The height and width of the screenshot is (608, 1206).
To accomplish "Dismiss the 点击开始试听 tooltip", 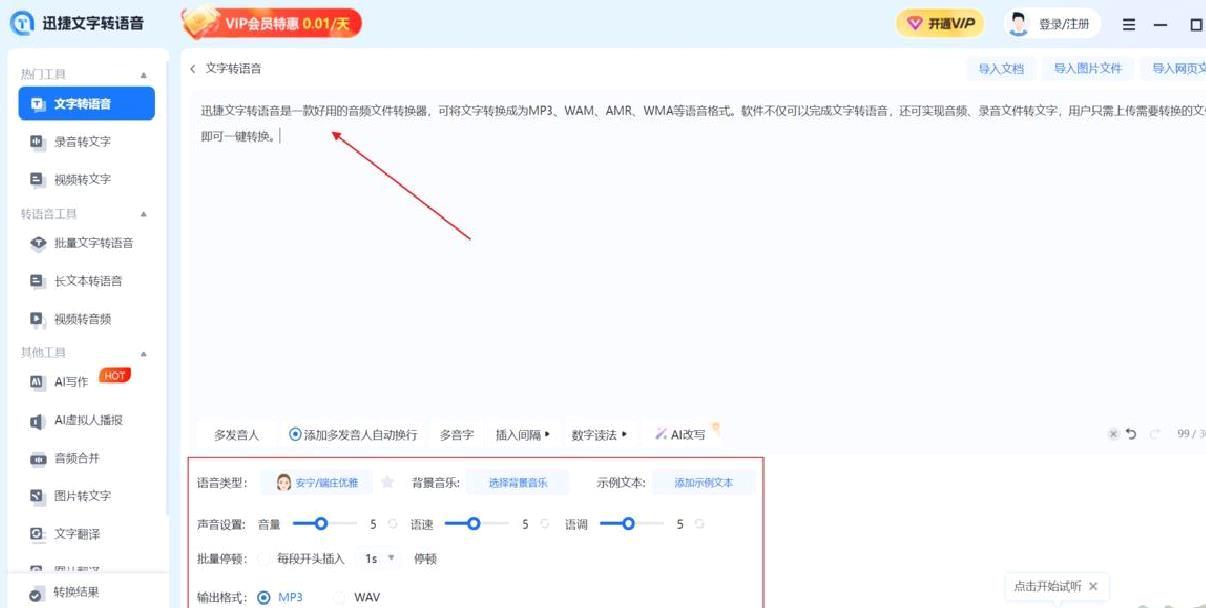I will 1093,587.
